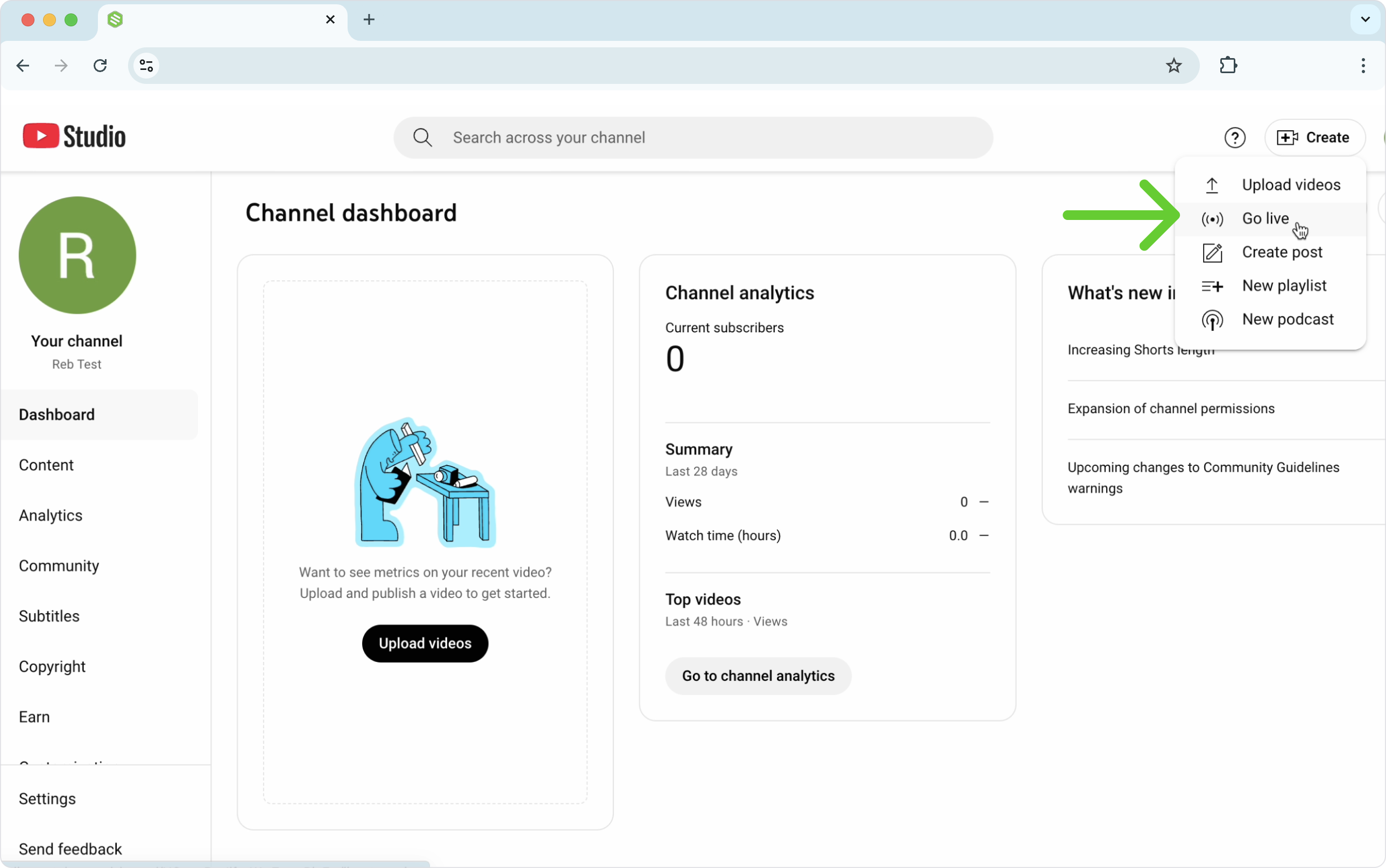Open the help question mark icon
Image resolution: width=1386 pixels, height=868 pixels.
[1234, 138]
